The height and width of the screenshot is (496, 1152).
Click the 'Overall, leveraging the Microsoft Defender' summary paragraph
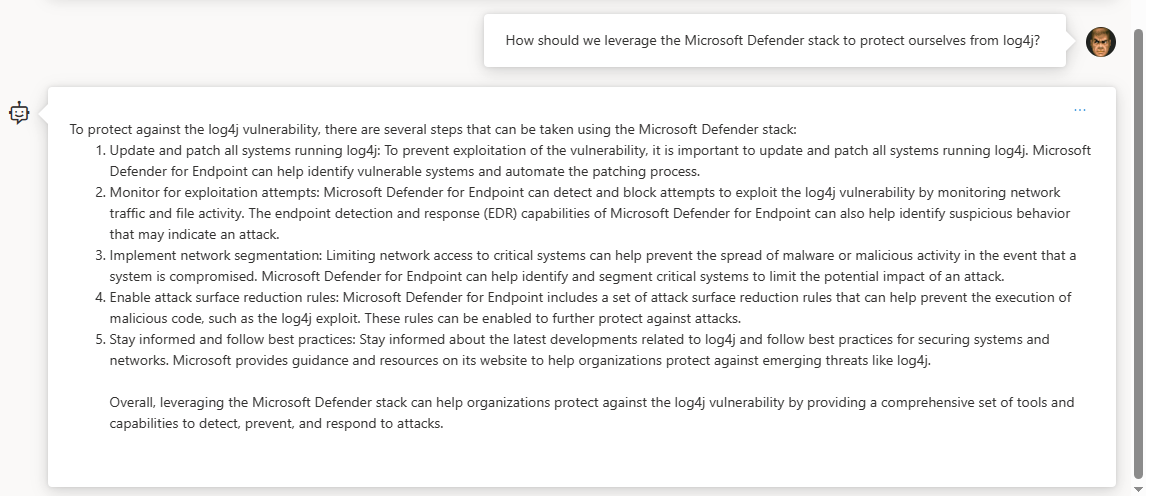coord(592,413)
